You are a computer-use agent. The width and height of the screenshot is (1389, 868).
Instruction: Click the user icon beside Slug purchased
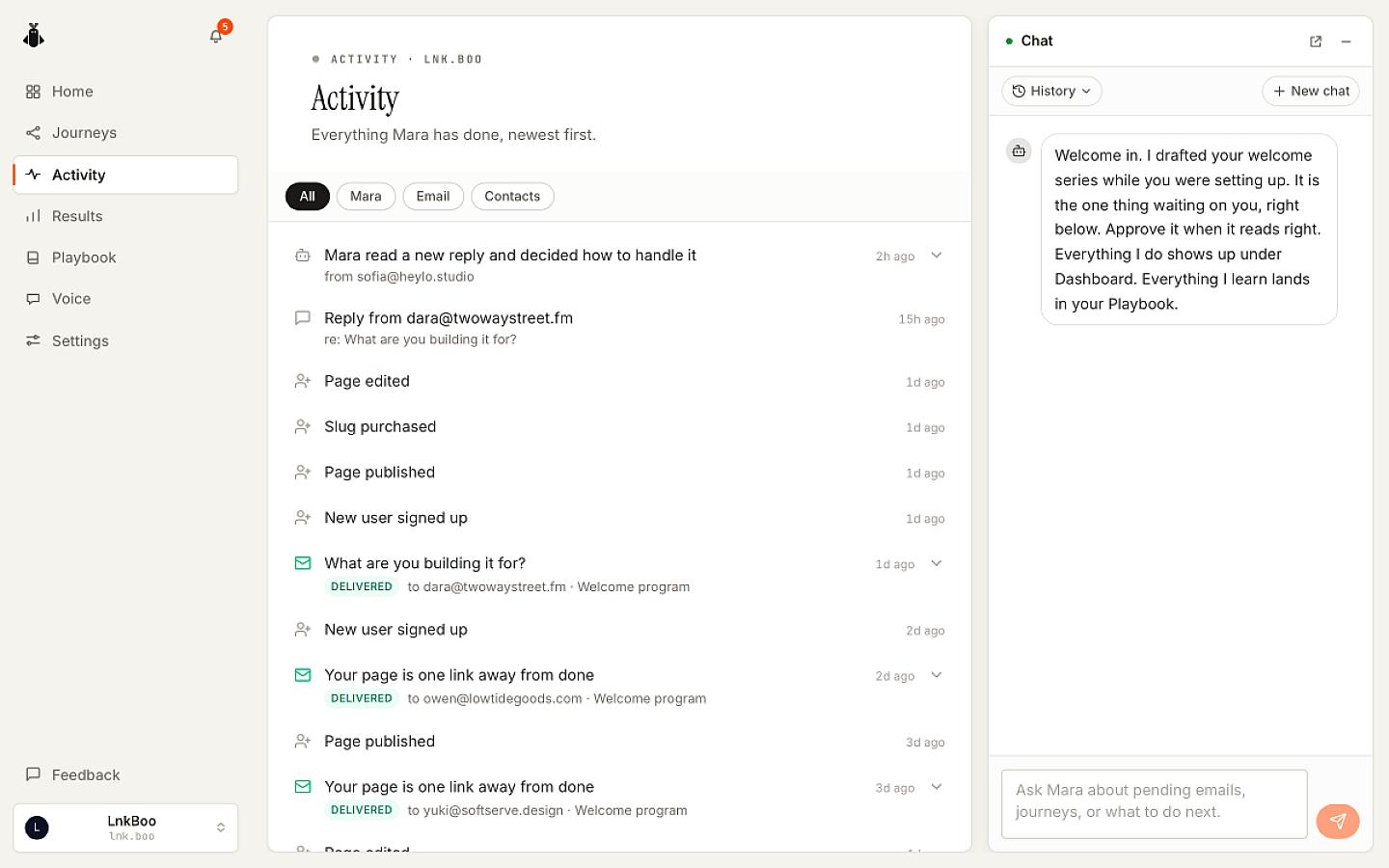pyautogui.click(x=303, y=427)
